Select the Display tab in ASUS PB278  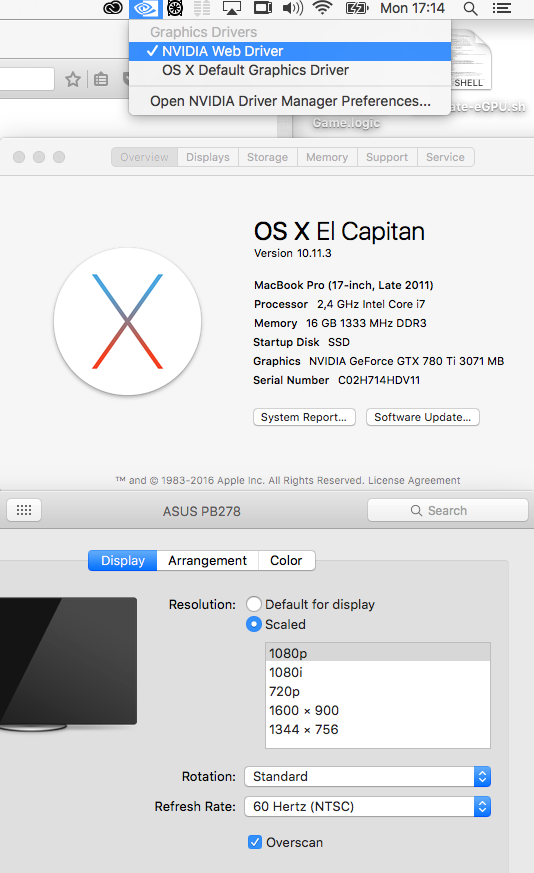pos(123,561)
